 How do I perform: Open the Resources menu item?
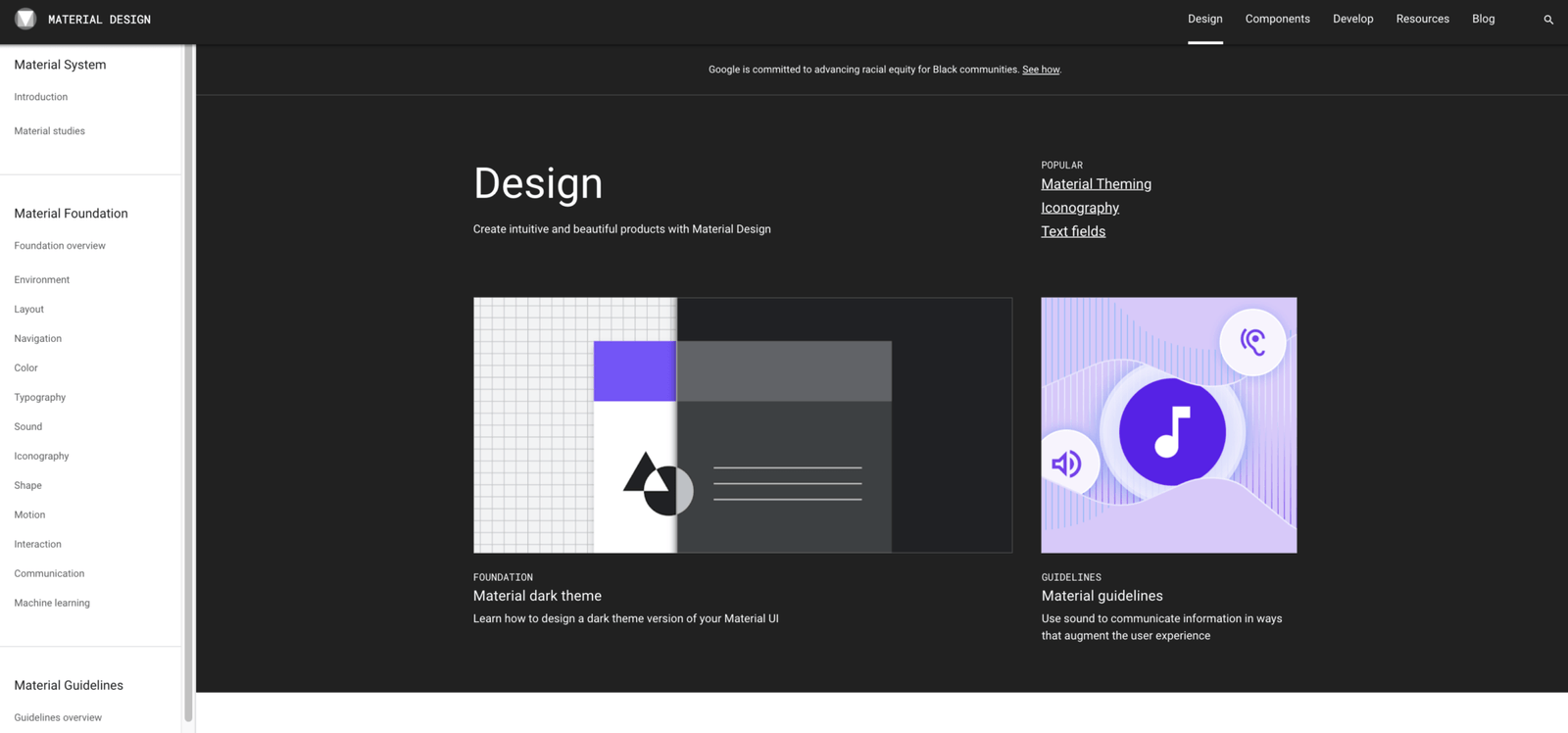point(1422,19)
